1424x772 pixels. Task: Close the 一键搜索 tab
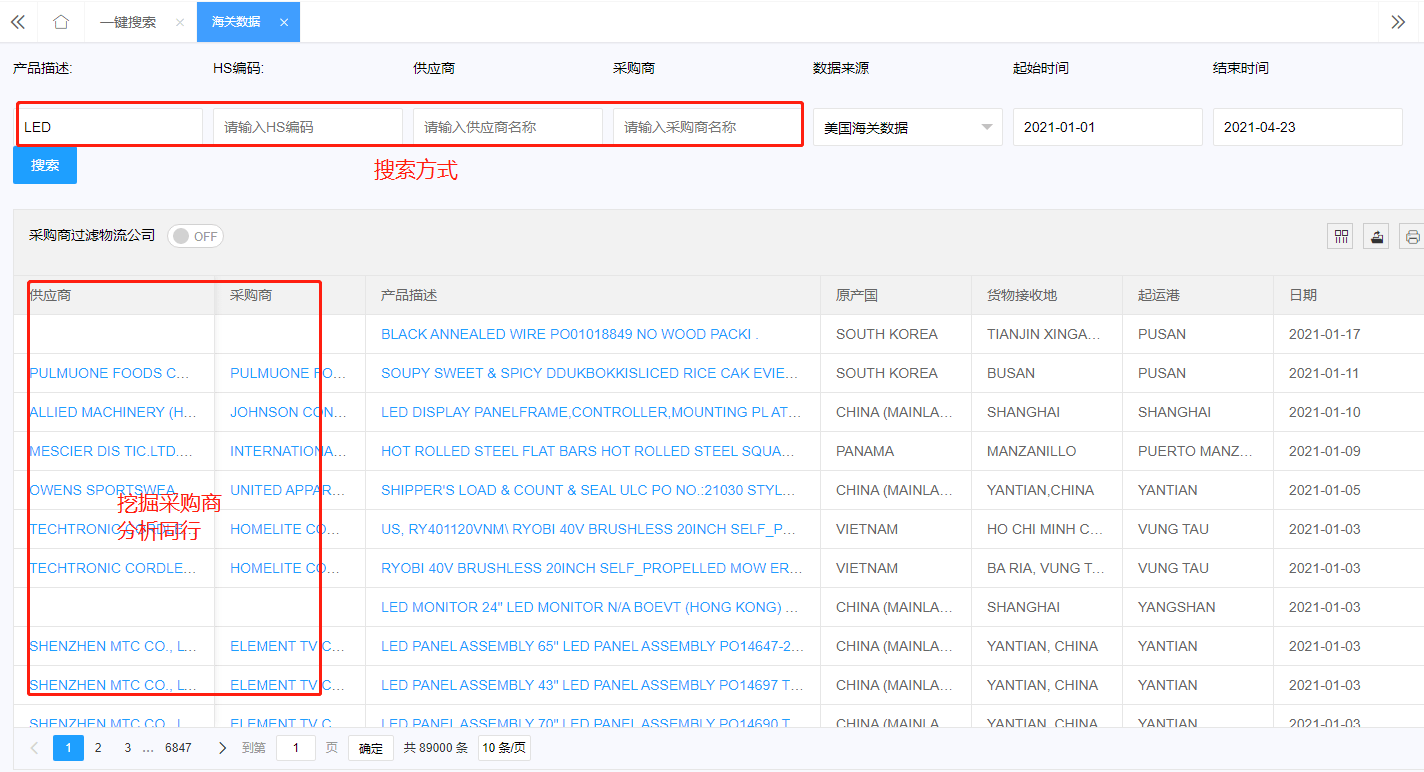[x=179, y=22]
